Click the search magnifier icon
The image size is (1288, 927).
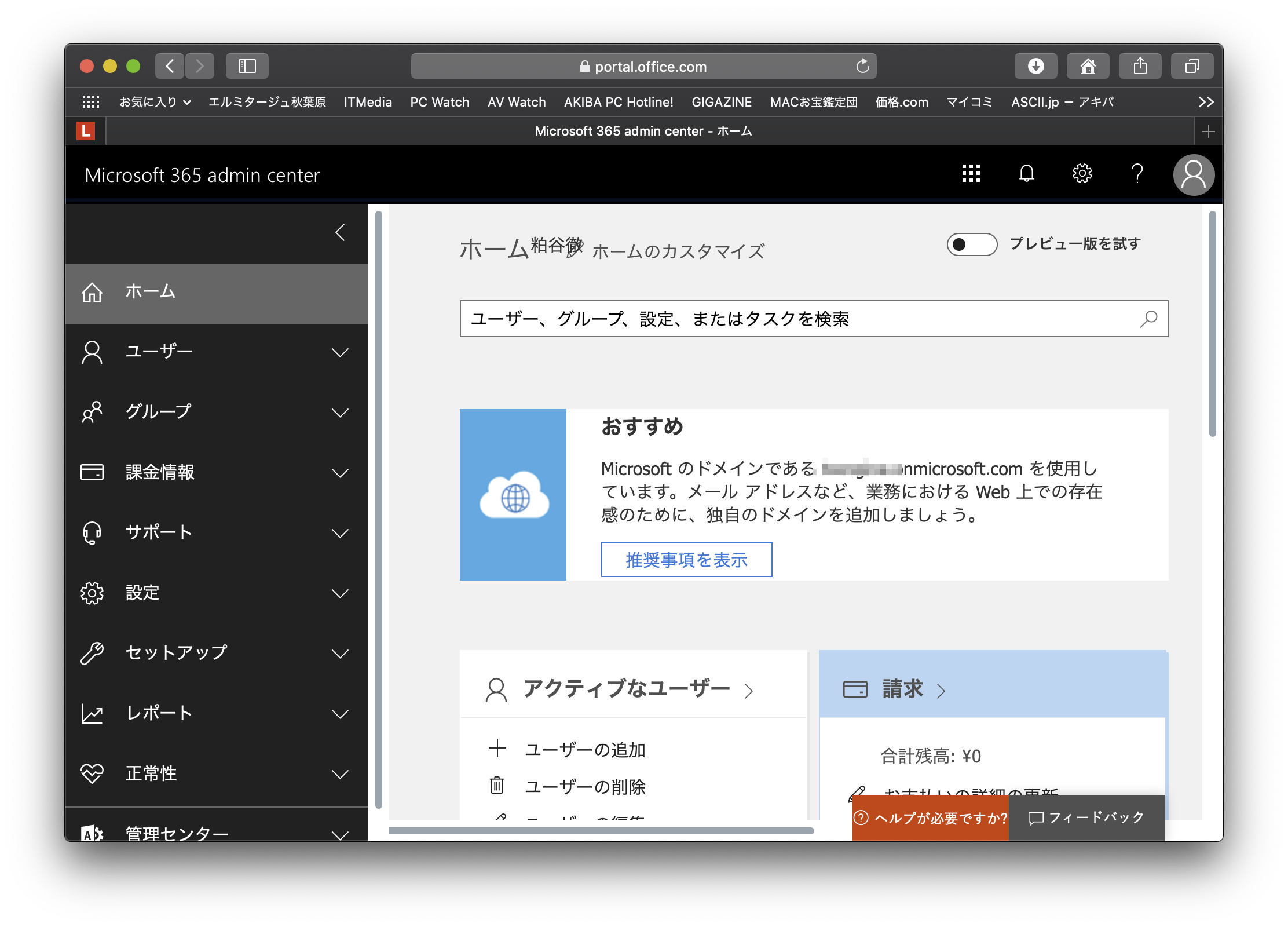(1148, 319)
